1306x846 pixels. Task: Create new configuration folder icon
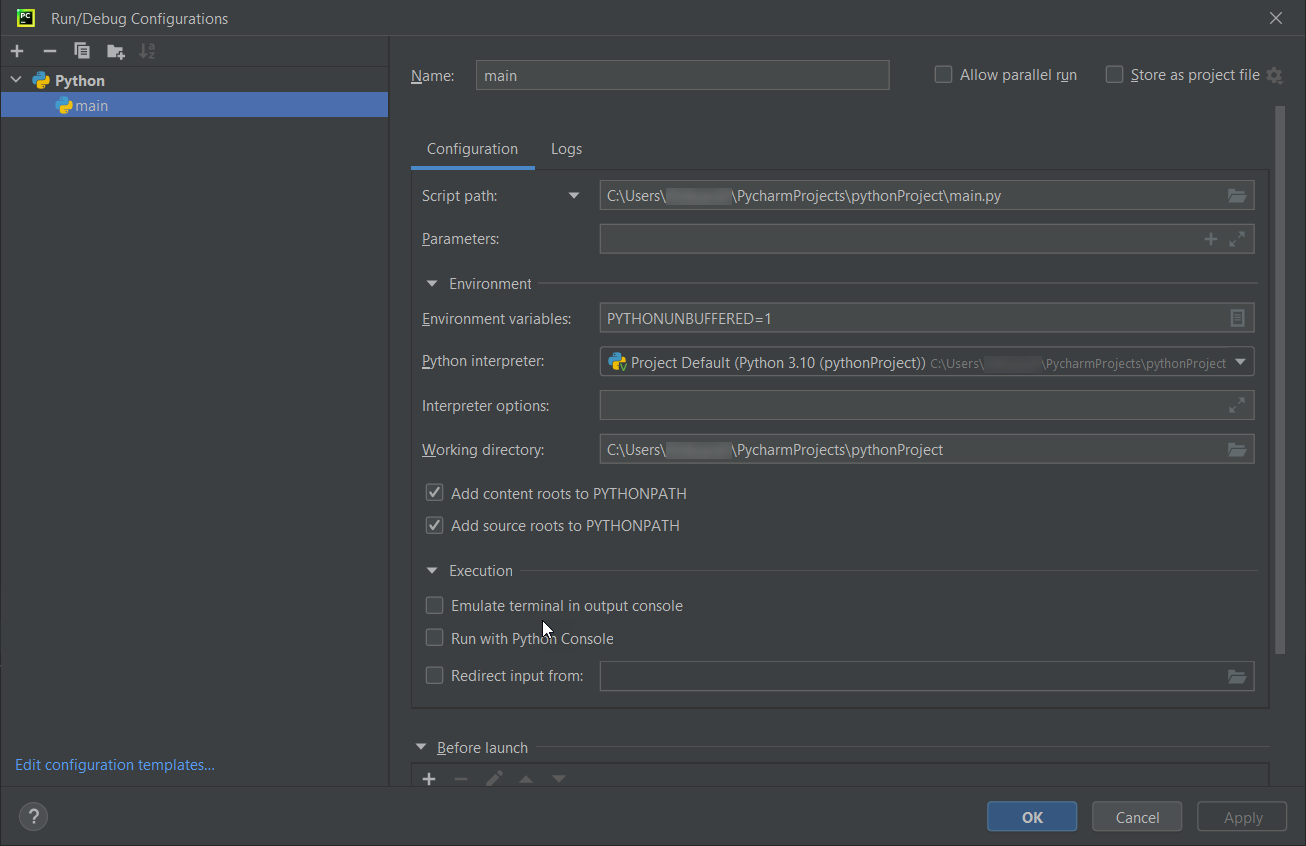click(x=116, y=51)
